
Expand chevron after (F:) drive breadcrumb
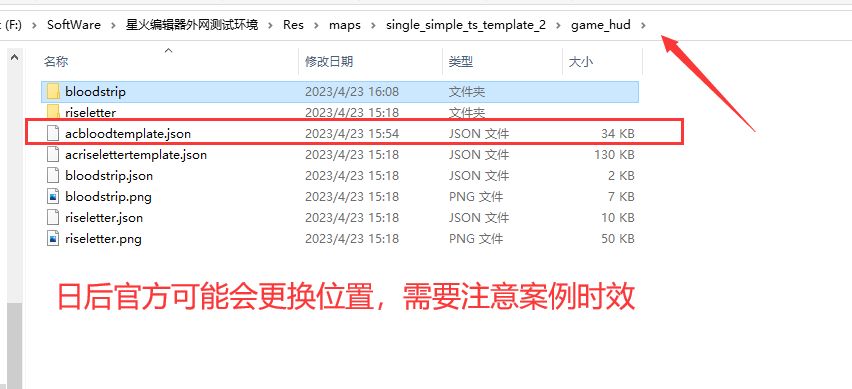click(34, 25)
